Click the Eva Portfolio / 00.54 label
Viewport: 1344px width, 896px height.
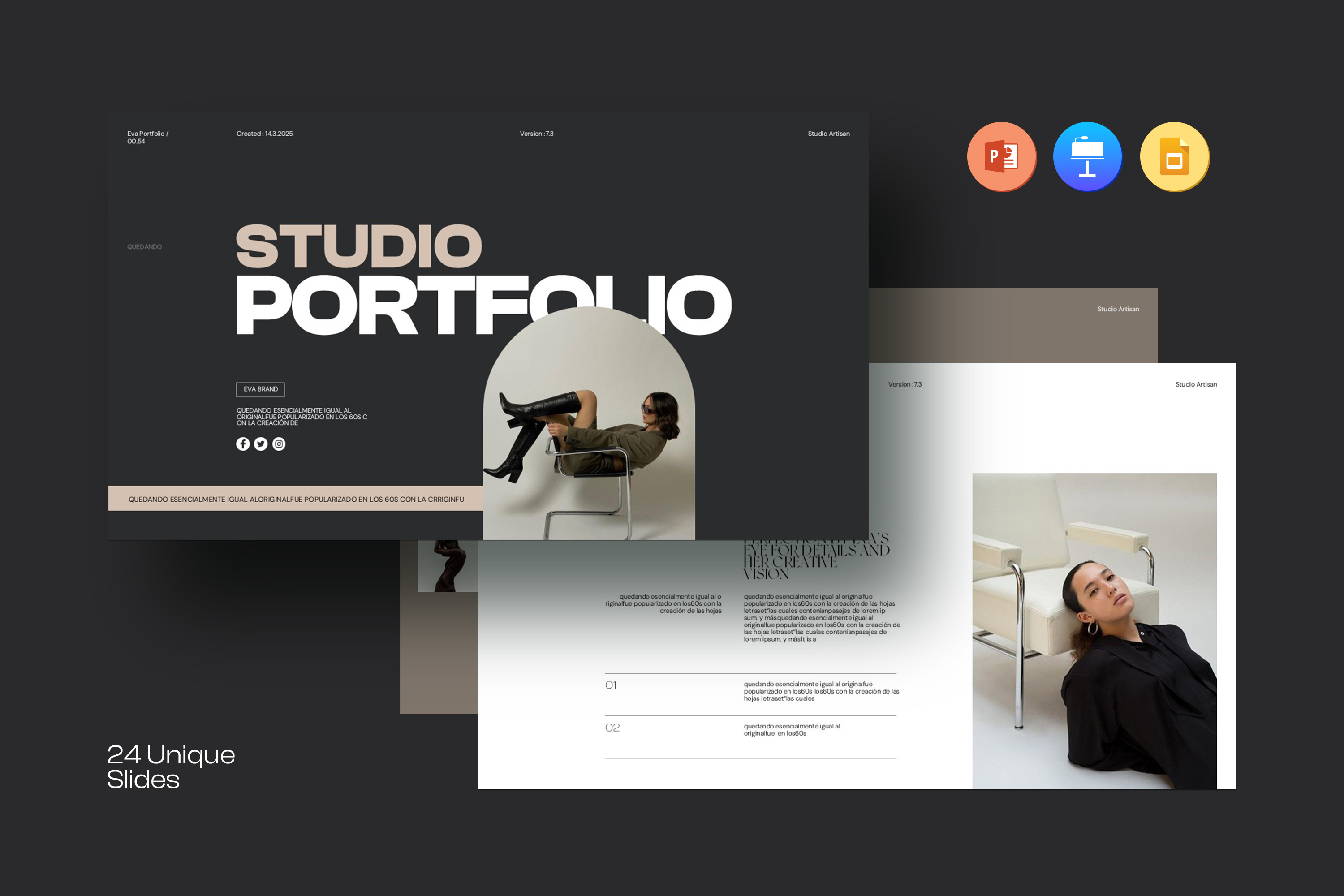(147, 137)
